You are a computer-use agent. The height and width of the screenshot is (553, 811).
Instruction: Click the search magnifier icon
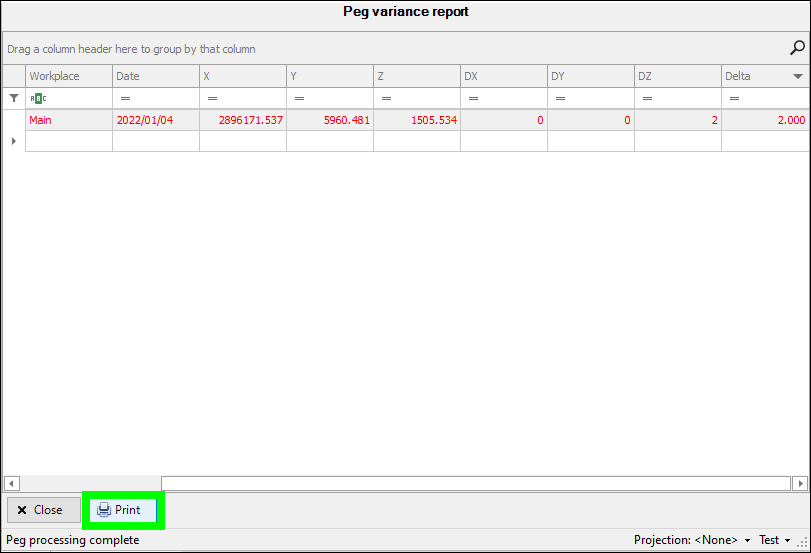[797, 48]
